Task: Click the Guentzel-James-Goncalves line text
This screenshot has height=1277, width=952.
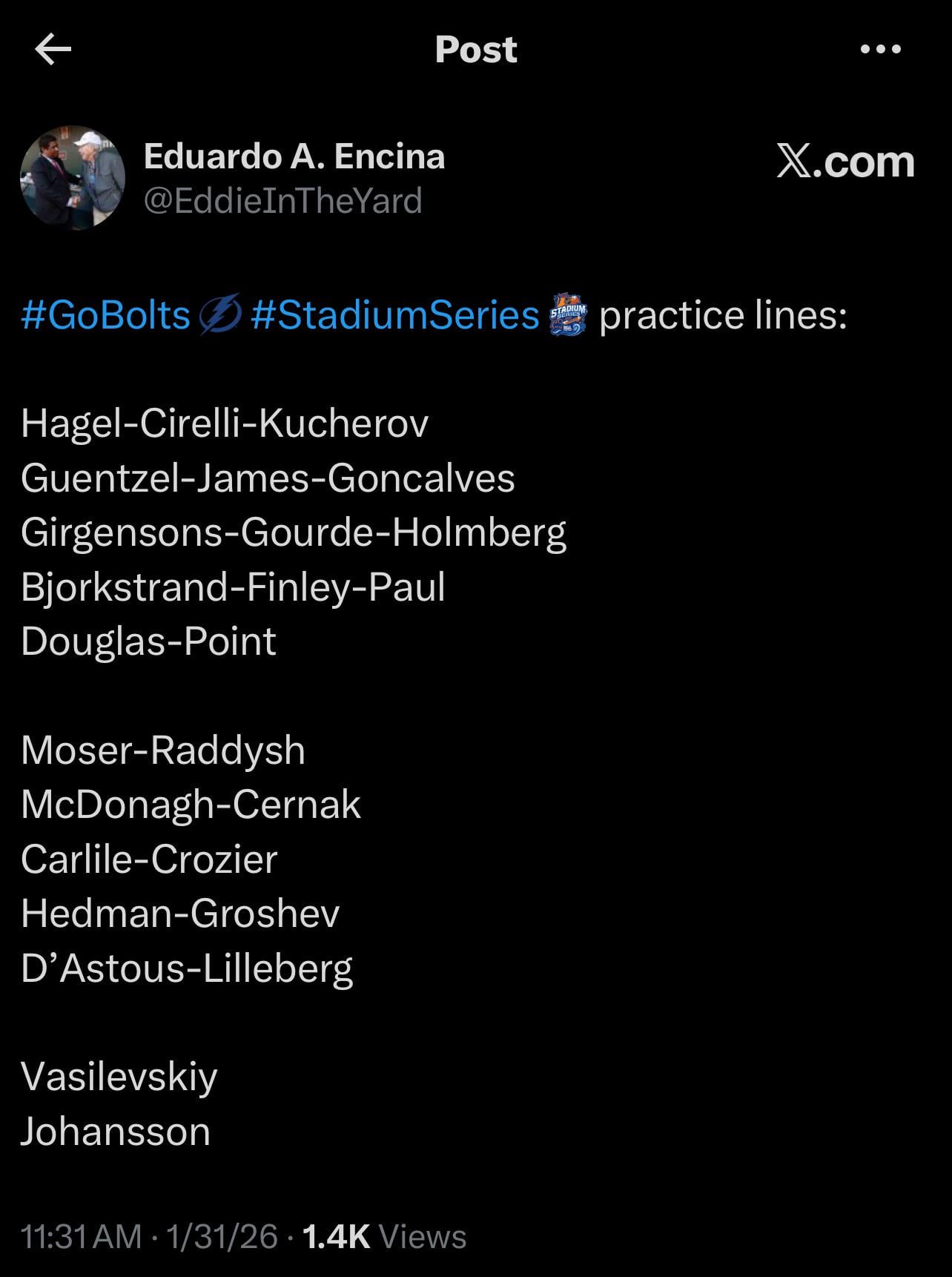Action: coord(268,478)
